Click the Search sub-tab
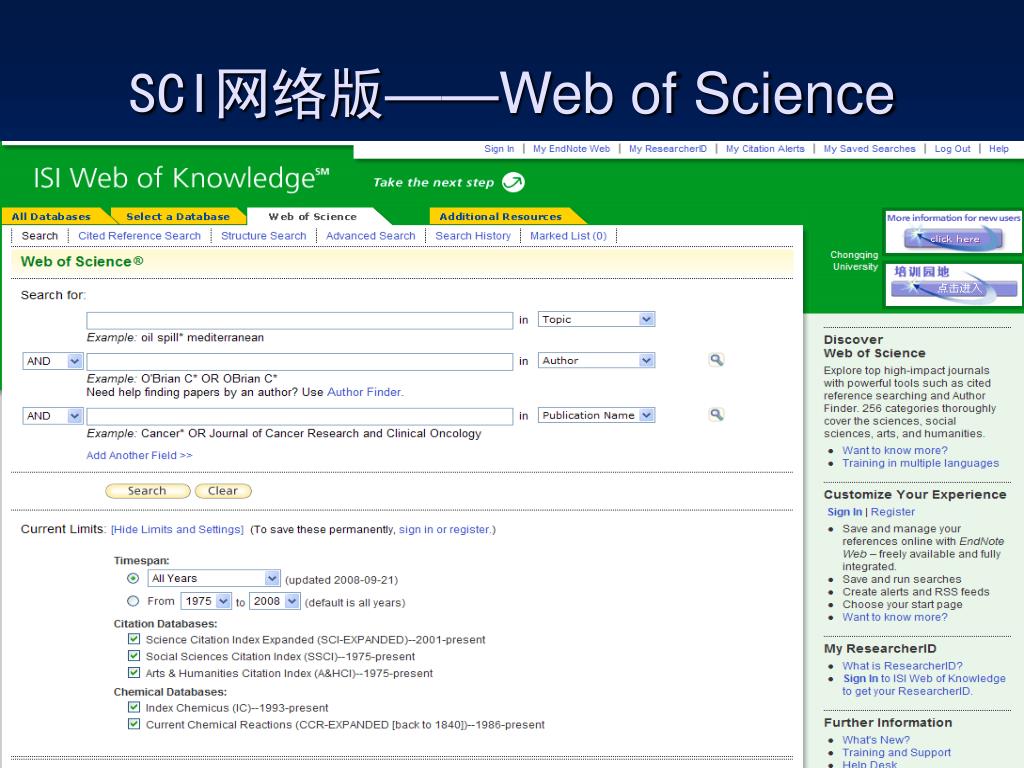 (40, 236)
